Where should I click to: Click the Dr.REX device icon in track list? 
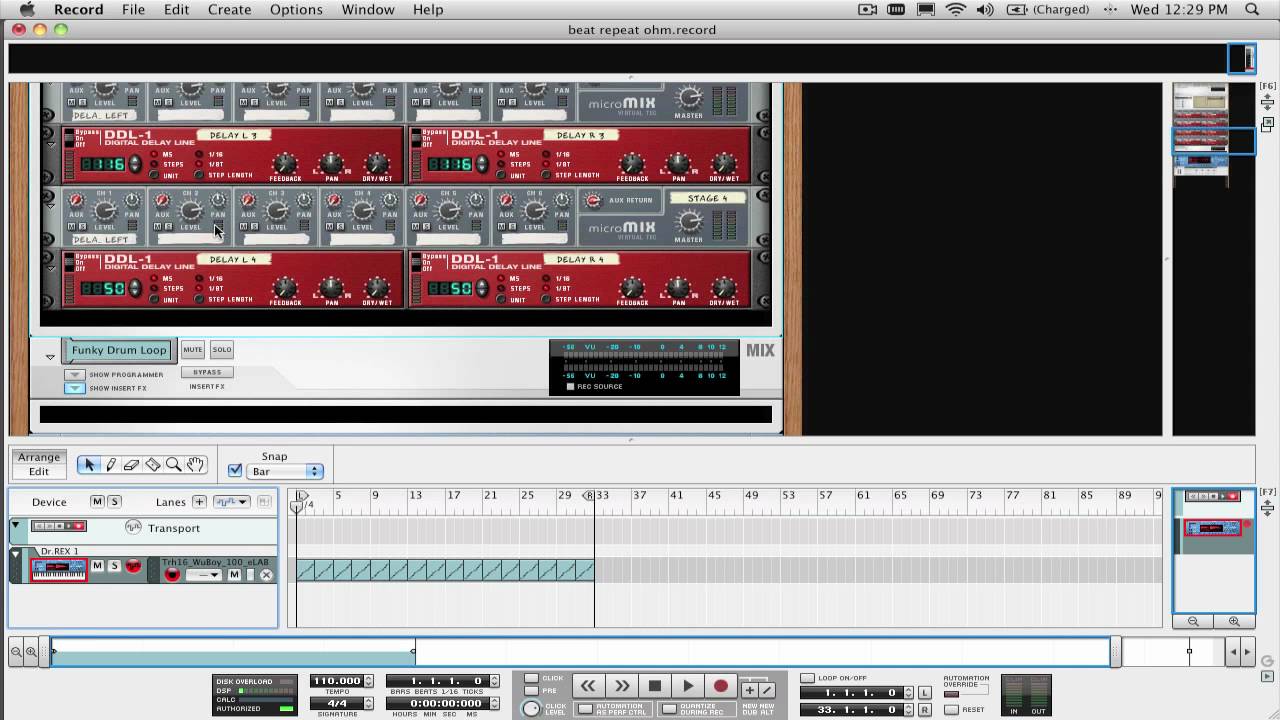59,570
